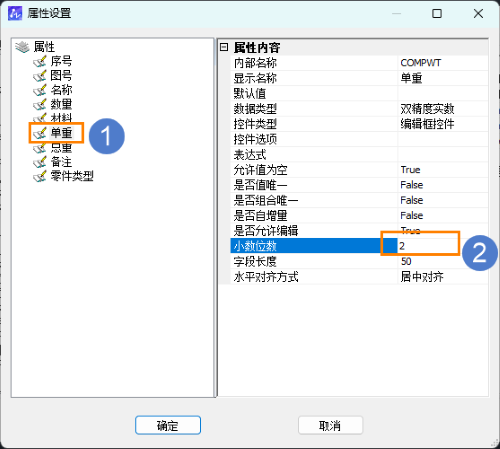This screenshot has width=500, height=449.
Task: Select the 内部名称 property row label
Action: 255,63
